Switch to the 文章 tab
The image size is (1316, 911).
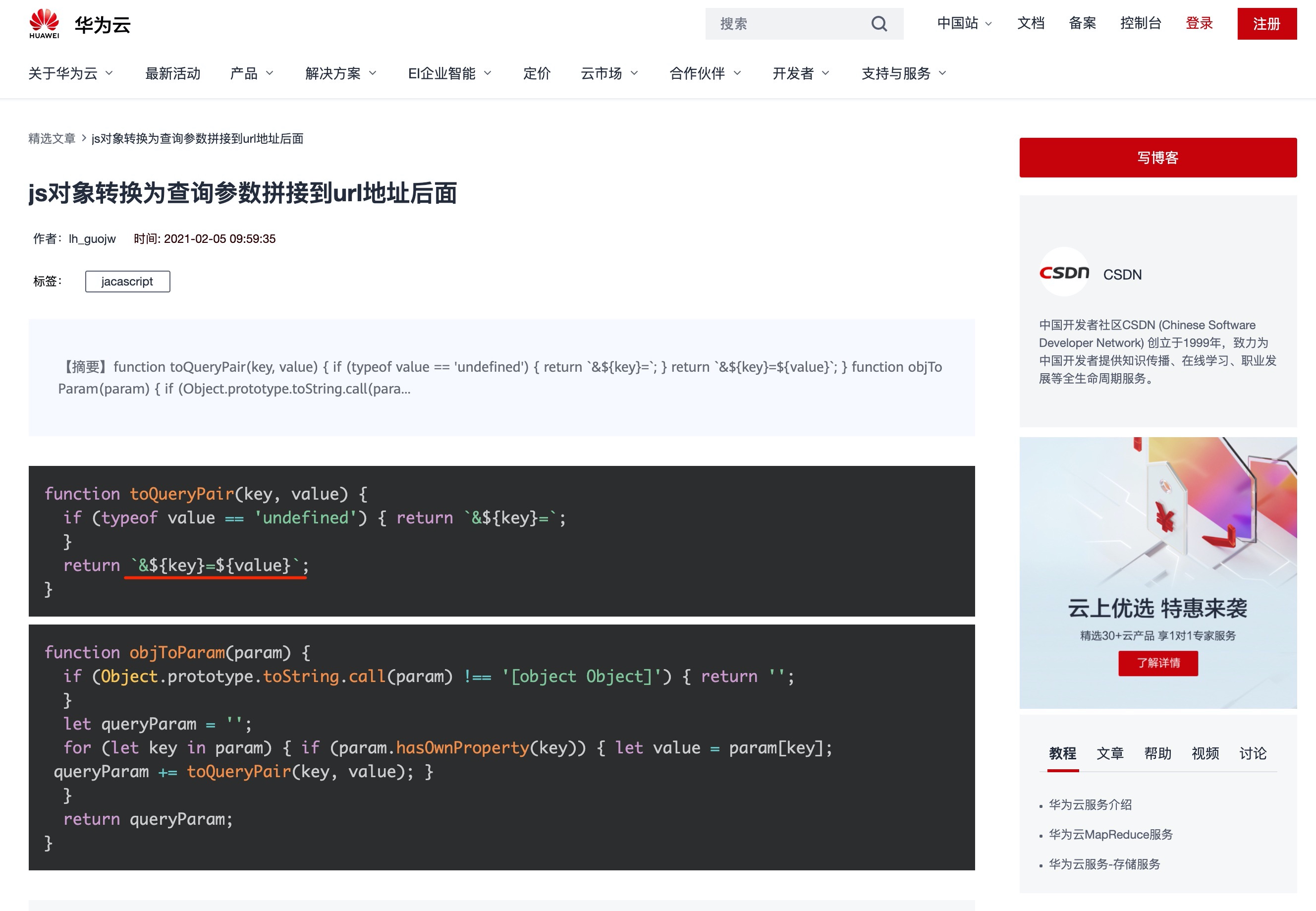click(1109, 753)
